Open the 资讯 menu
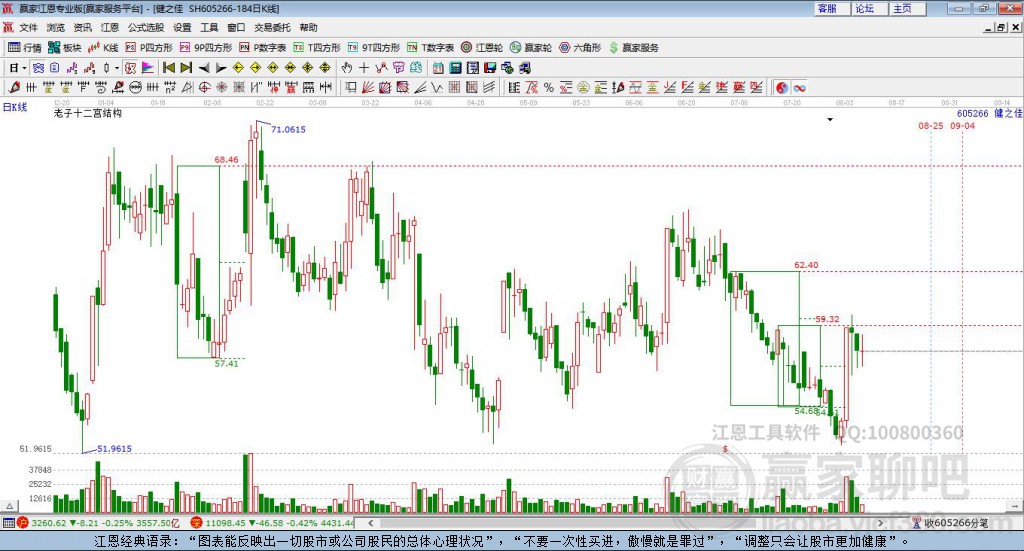The width and height of the screenshot is (1024, 551). (82, 27)
